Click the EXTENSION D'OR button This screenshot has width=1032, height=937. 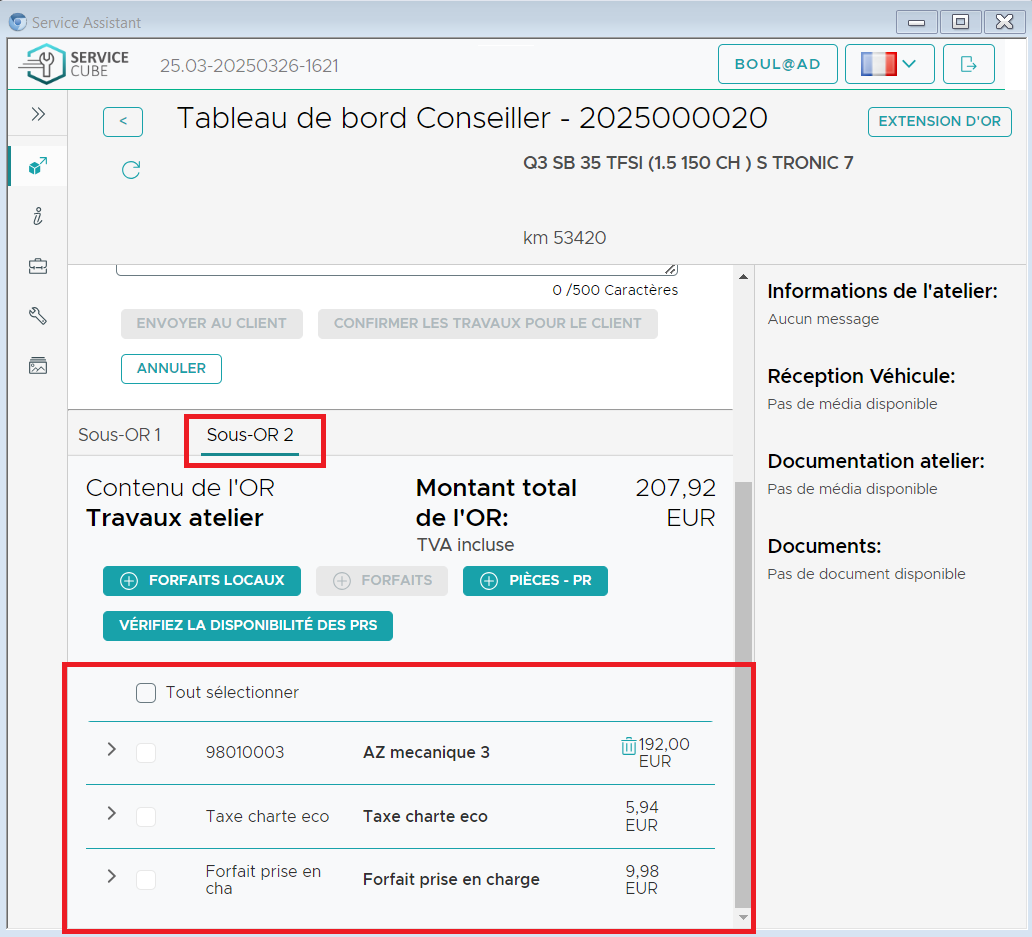939,122
